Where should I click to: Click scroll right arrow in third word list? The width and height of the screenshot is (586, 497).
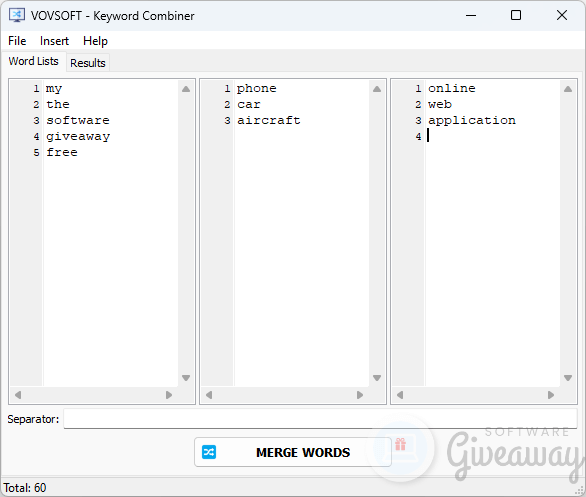[551, 395]
